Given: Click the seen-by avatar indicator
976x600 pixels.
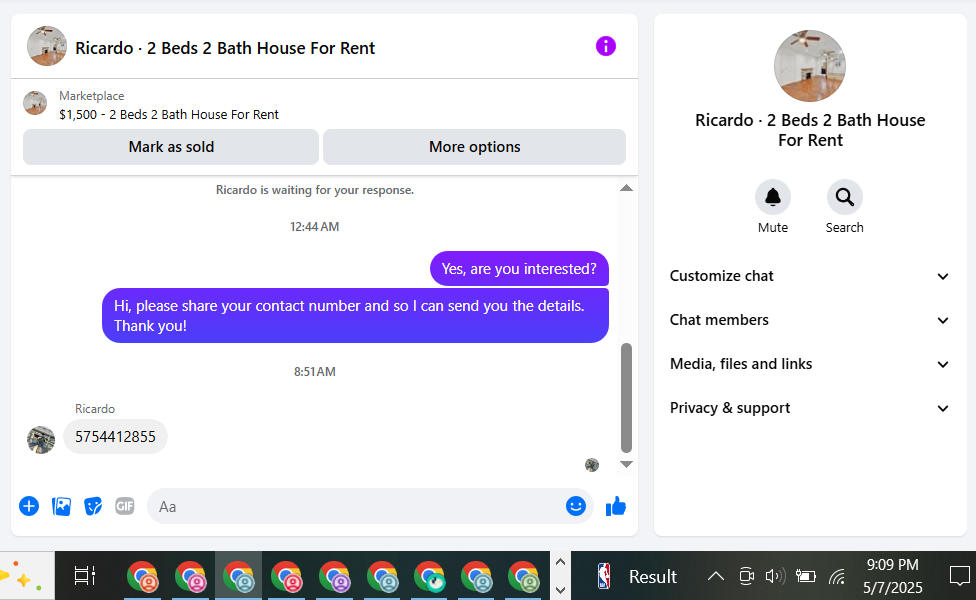Looking at the screenshot, I should tap(592, 465).
